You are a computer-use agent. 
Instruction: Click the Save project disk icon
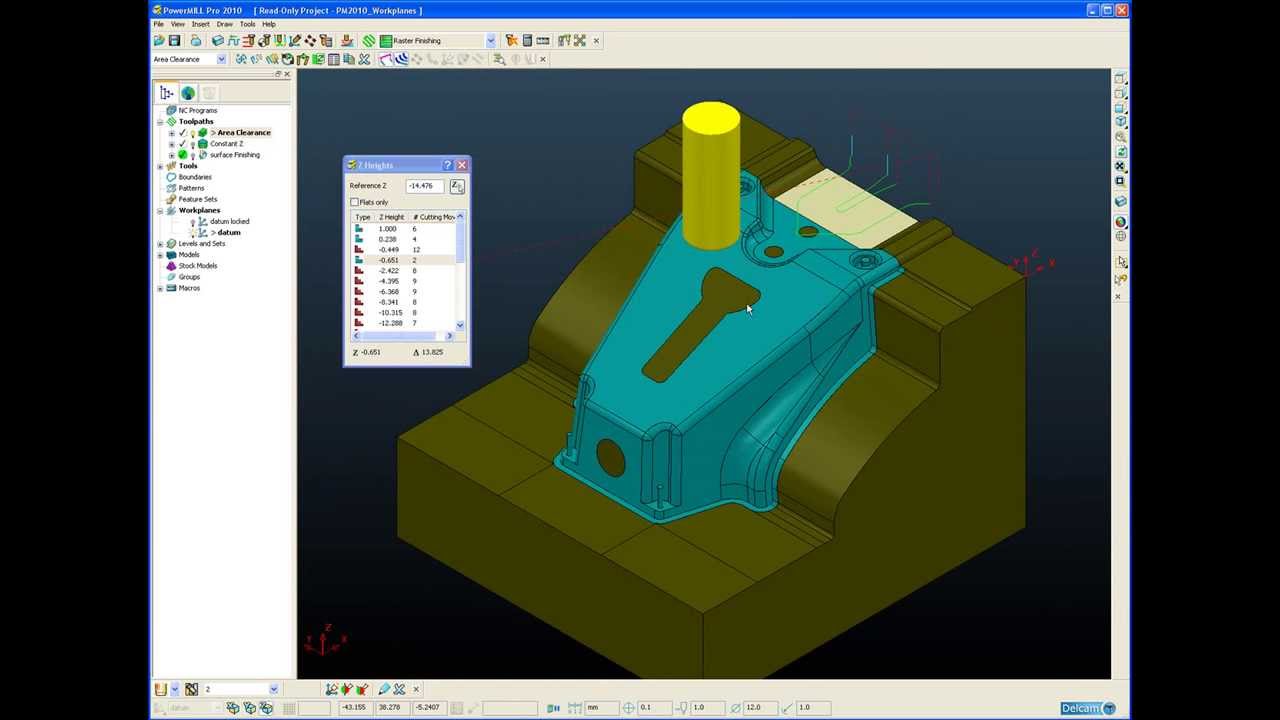click(174, 41)
